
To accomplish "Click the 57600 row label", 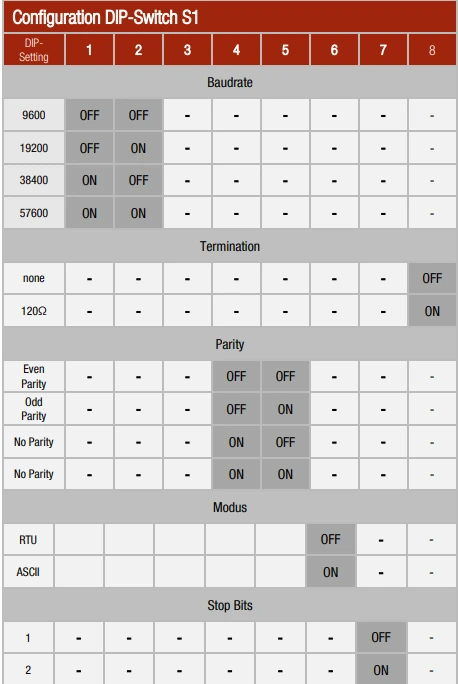I will (x=34, y=213).
